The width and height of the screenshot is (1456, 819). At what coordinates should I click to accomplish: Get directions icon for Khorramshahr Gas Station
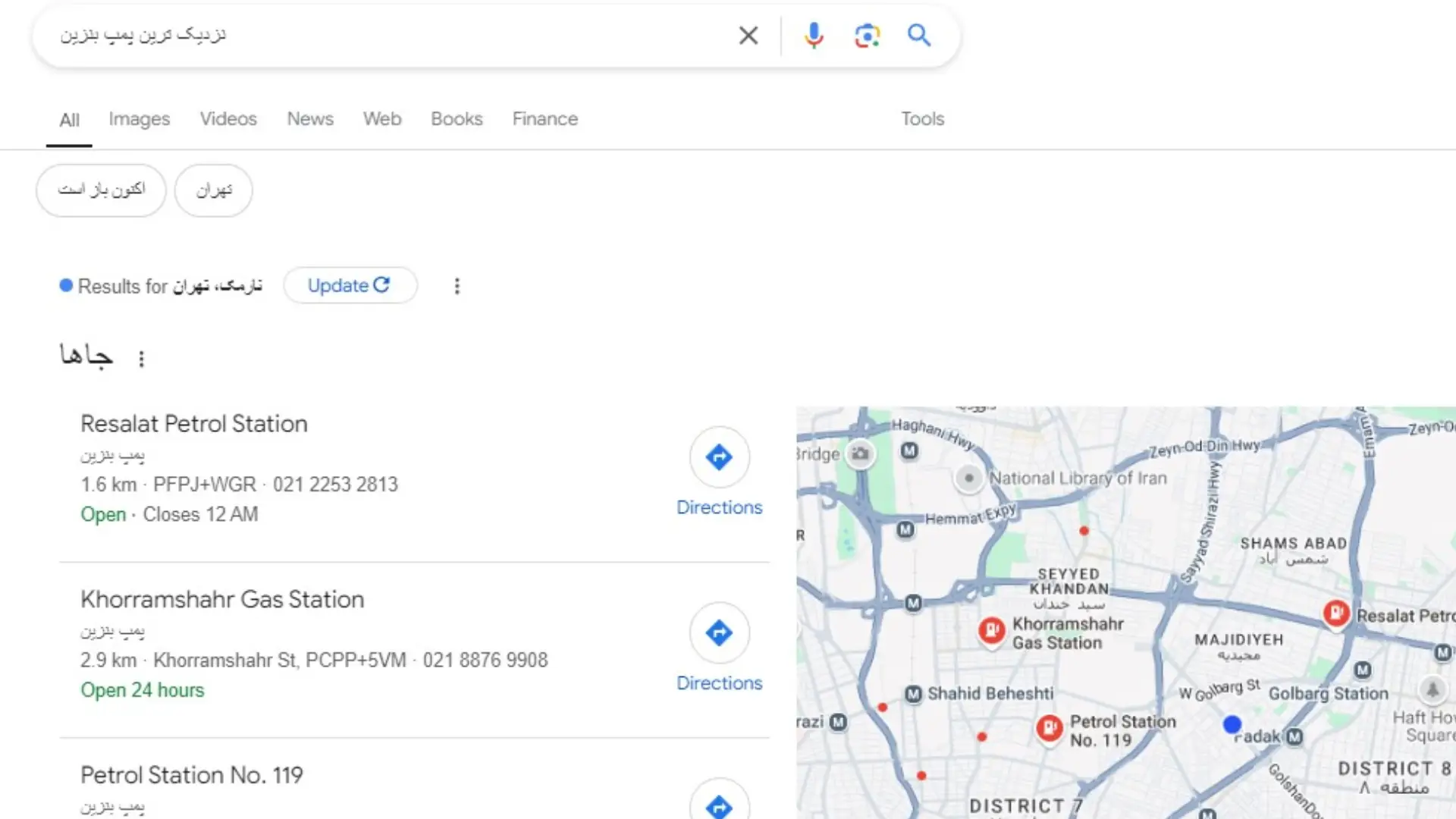coord(719,632)
